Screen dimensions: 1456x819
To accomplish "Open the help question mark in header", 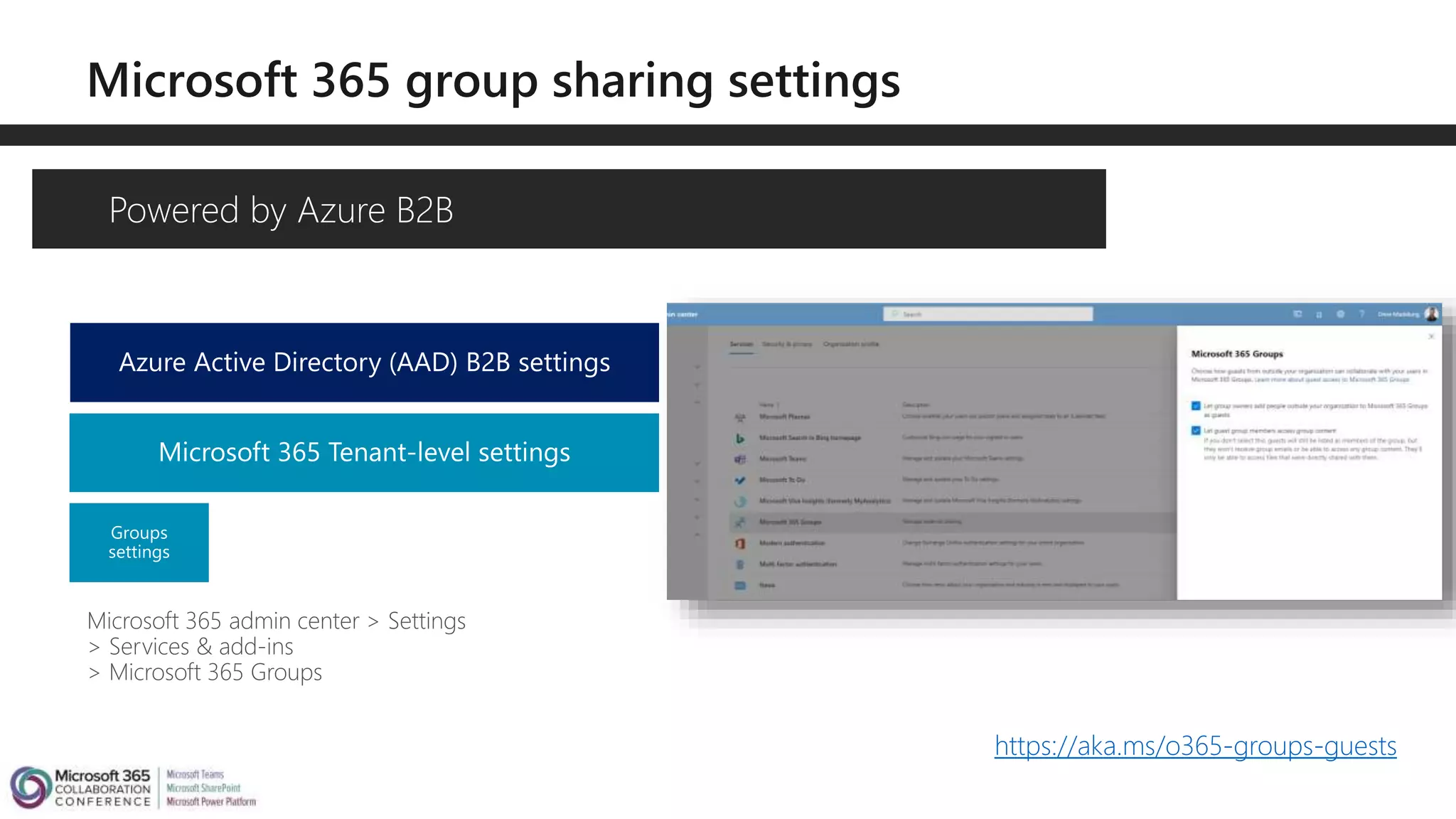I will pos(1361,314).
